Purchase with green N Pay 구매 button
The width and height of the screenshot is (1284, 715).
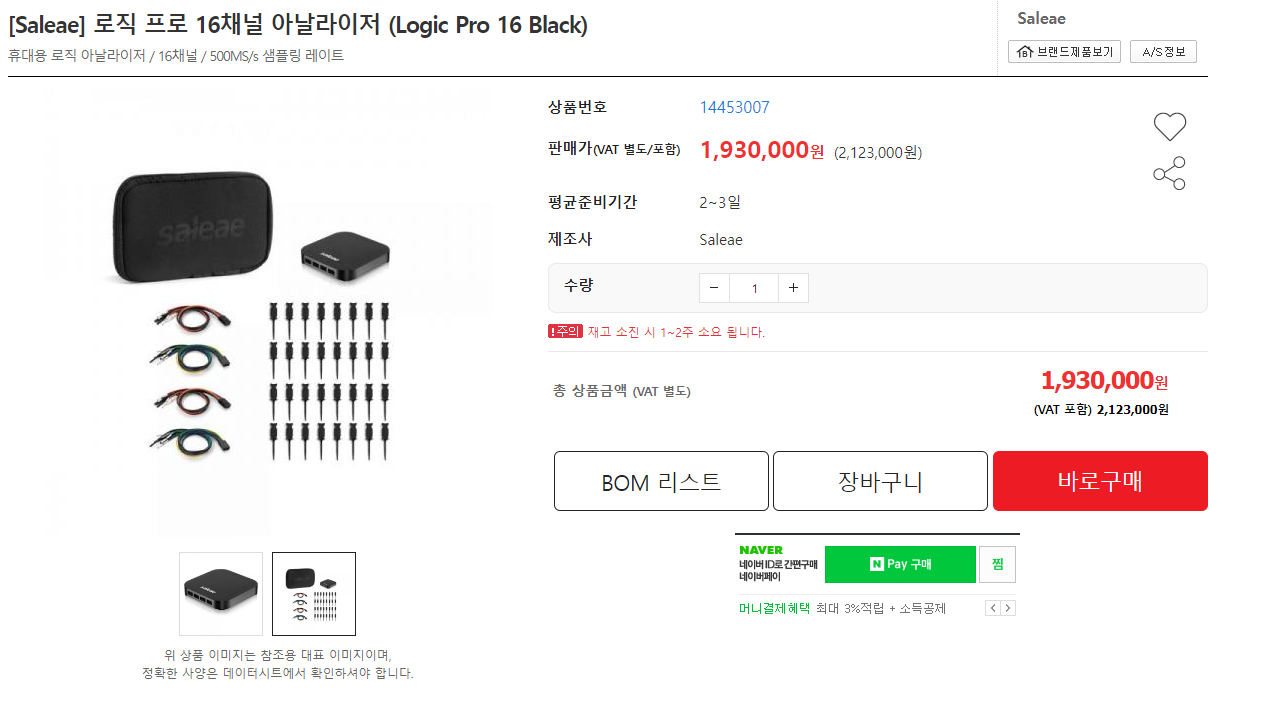click(x=900, y=564)
